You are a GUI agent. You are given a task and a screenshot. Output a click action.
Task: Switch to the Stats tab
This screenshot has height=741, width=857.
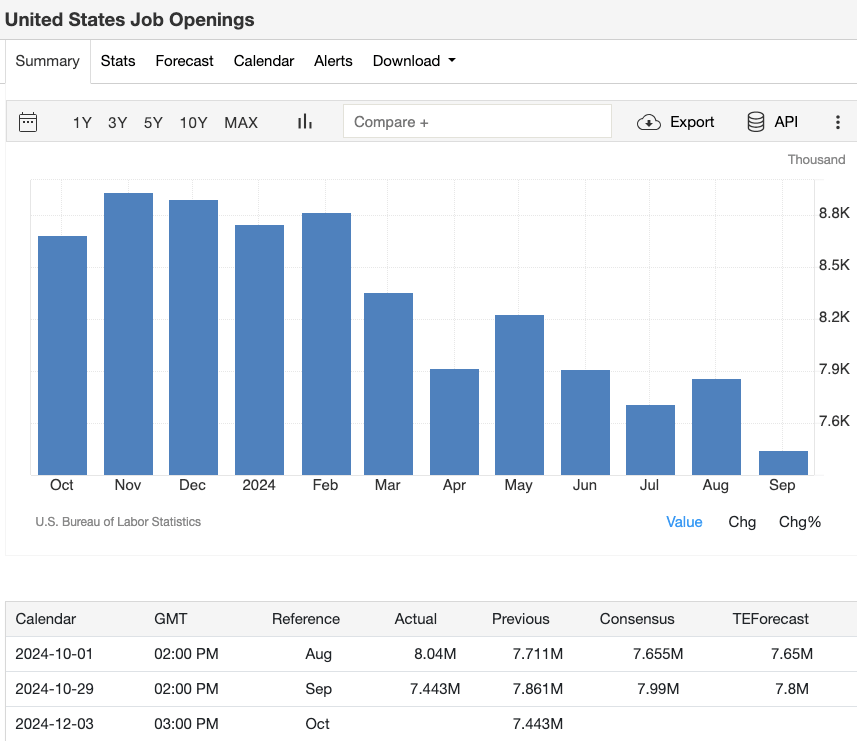point(118,61)
